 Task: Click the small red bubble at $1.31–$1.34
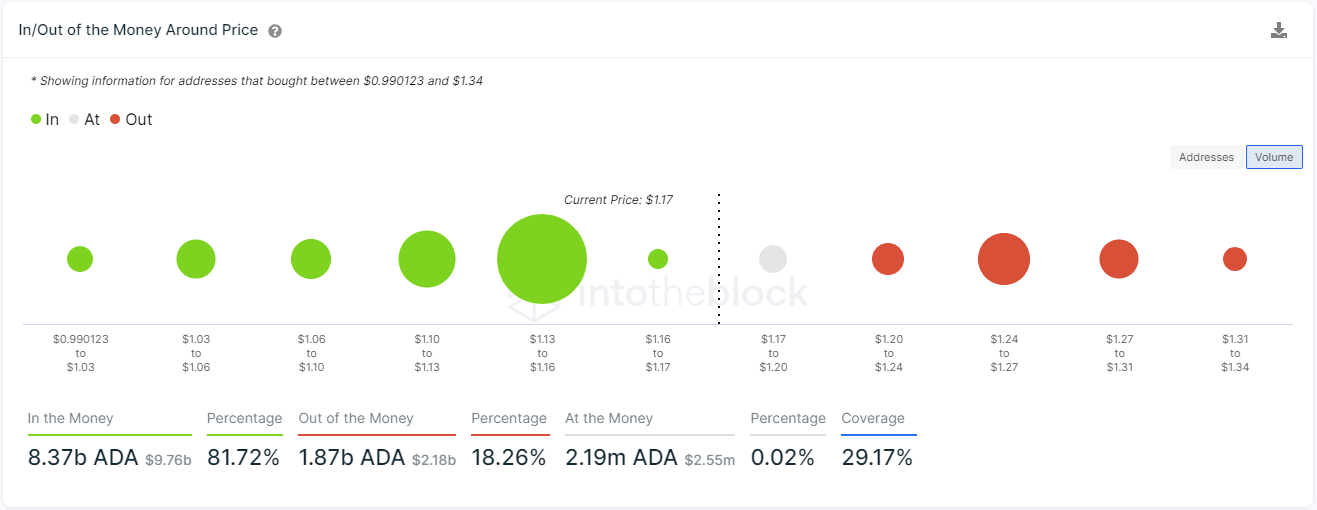click(1235, 259)
